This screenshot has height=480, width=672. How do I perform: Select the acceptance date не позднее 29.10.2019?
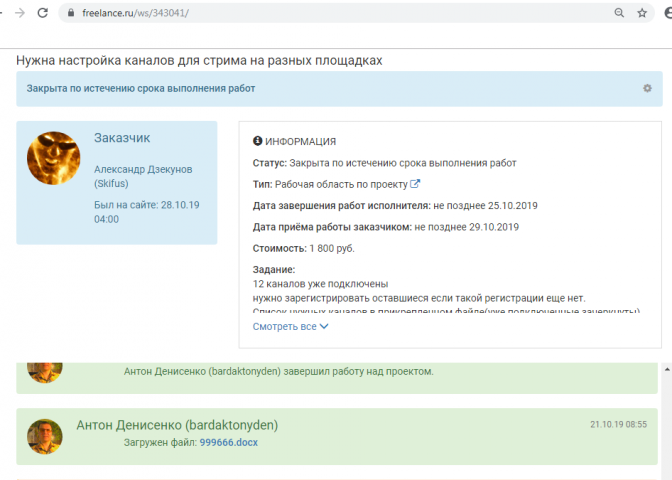click(x=467, y=227)
